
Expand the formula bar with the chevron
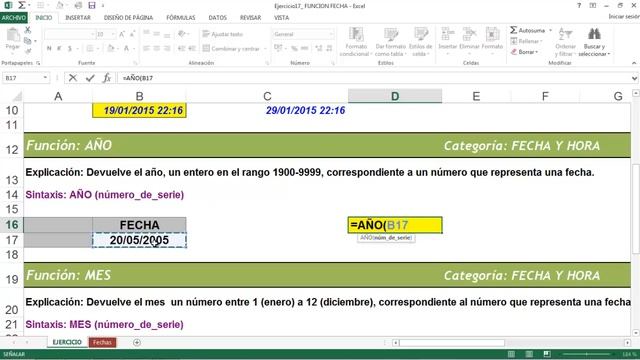[634, 78]
